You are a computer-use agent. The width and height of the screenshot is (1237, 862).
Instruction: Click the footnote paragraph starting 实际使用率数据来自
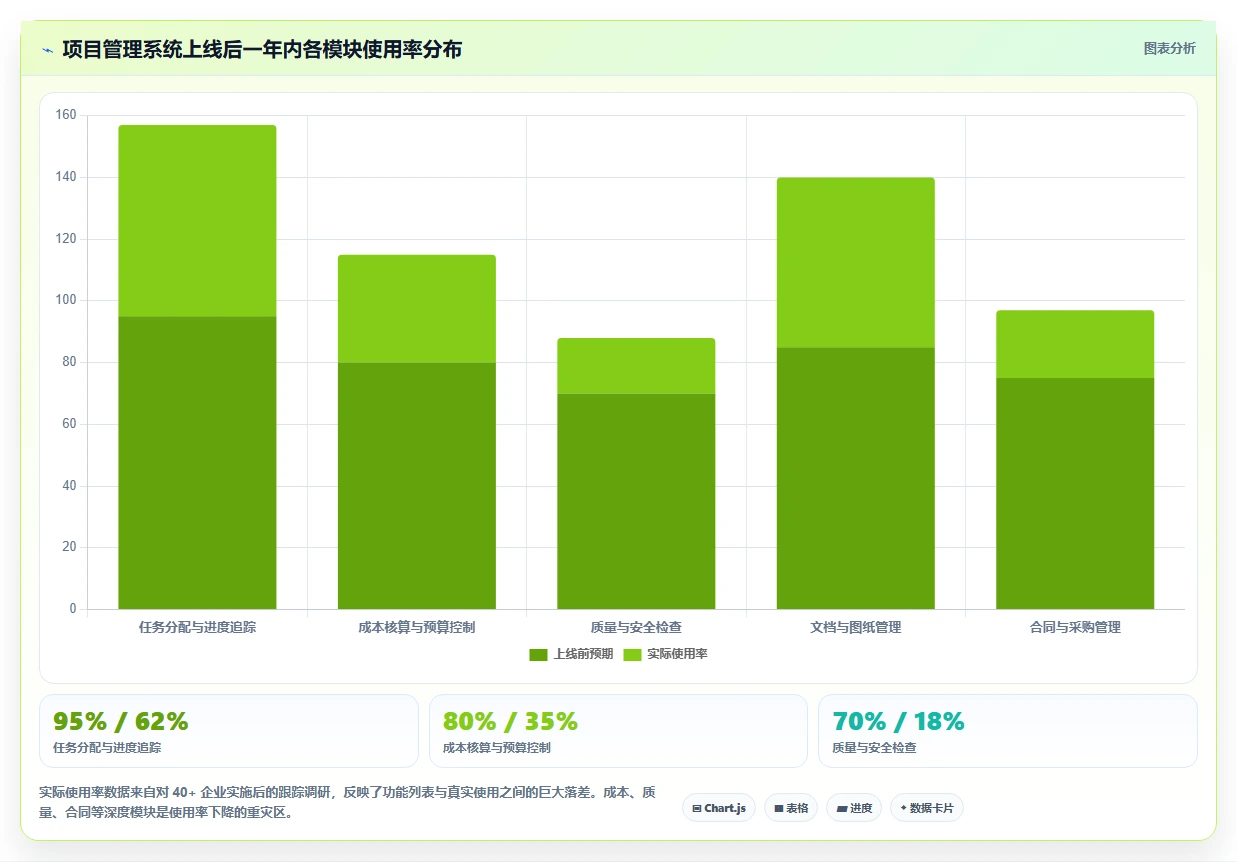(x=347, y=802)
